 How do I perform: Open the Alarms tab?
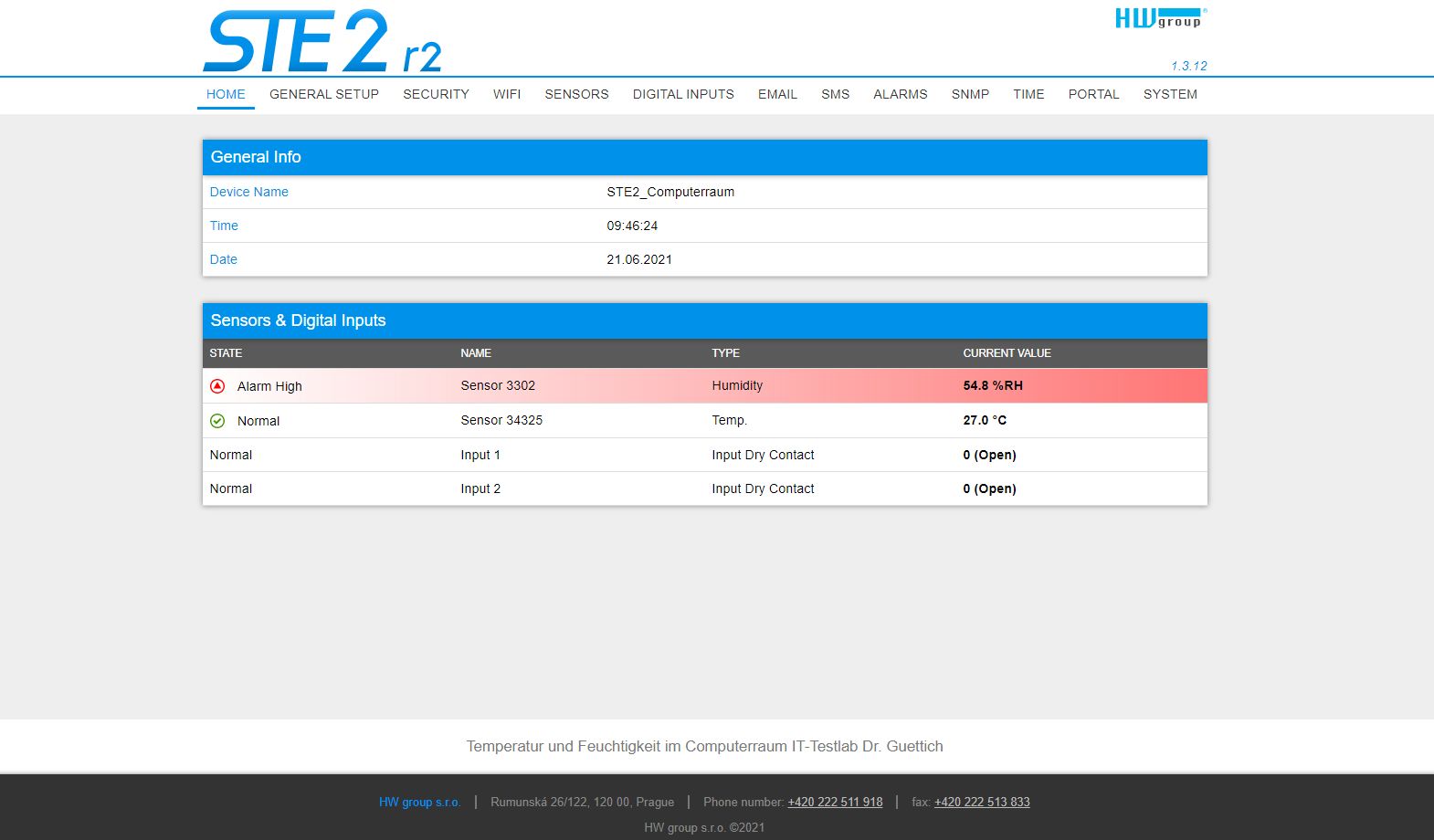[x=900, y=94]
